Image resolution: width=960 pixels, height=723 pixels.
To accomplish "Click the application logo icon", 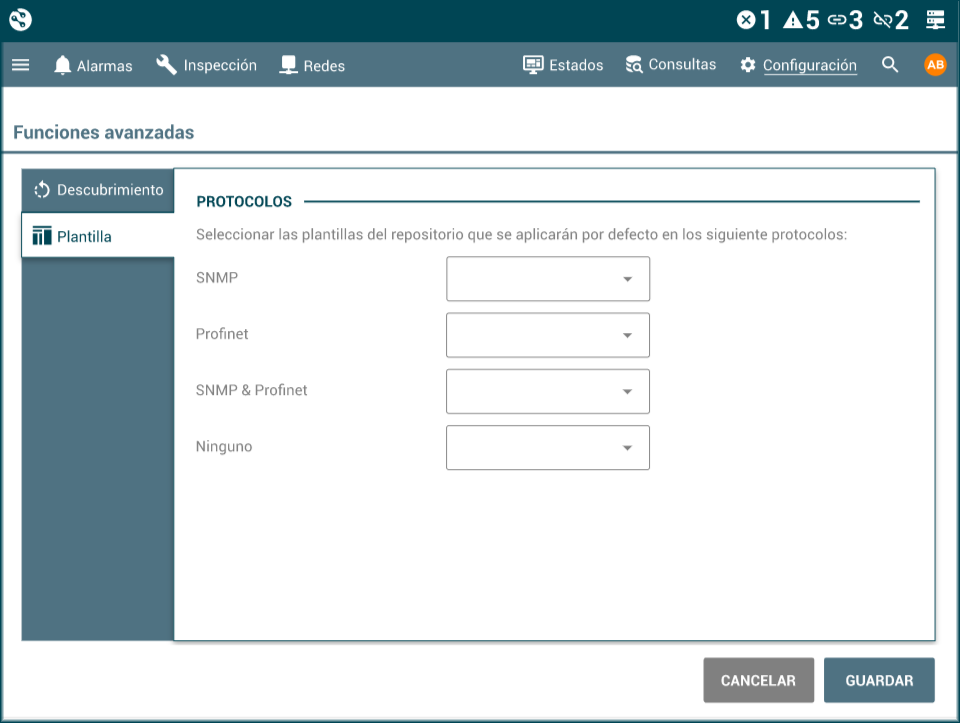I will pos(20,20).
